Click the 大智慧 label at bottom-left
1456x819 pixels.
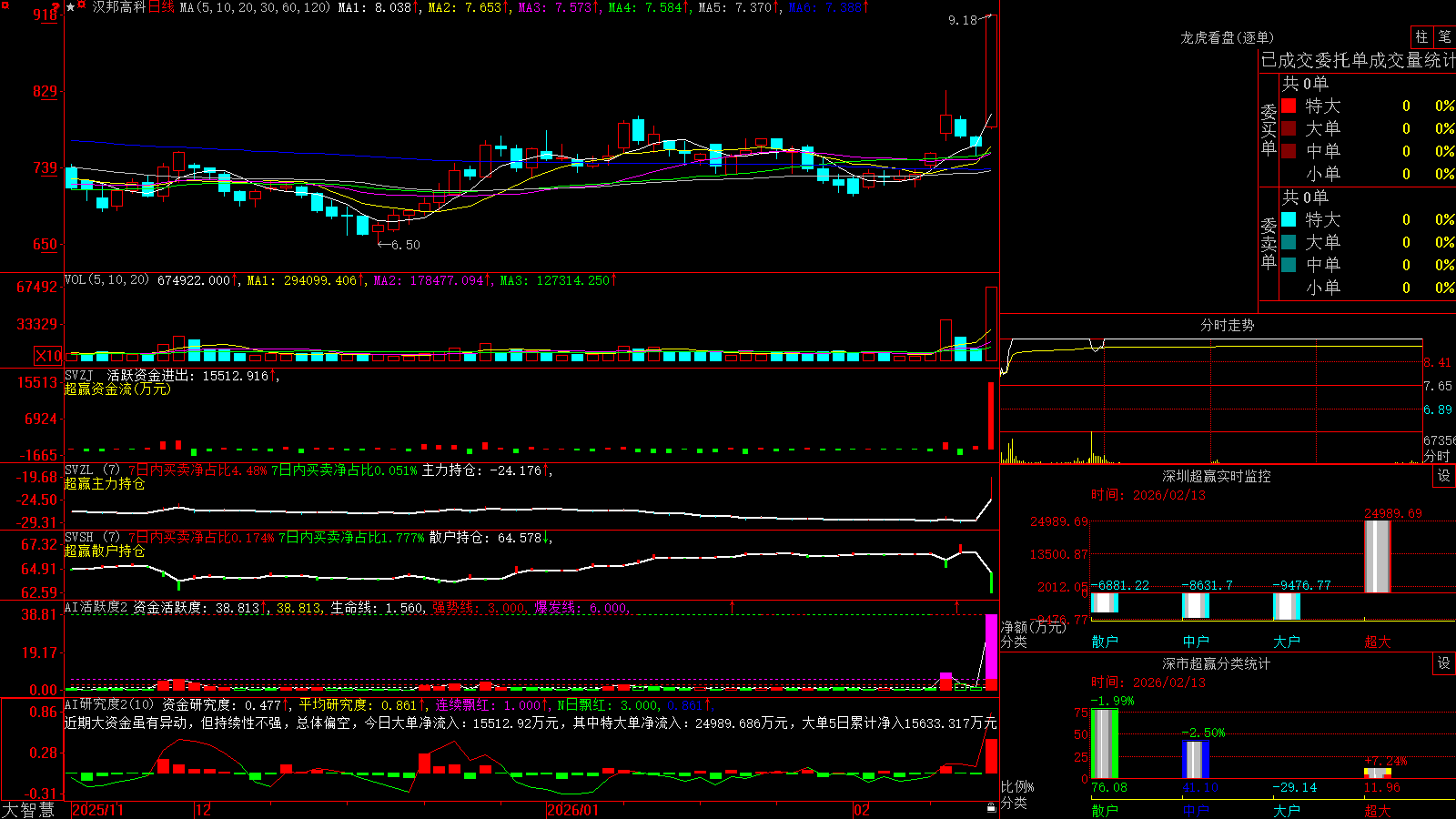click(27, 809)
